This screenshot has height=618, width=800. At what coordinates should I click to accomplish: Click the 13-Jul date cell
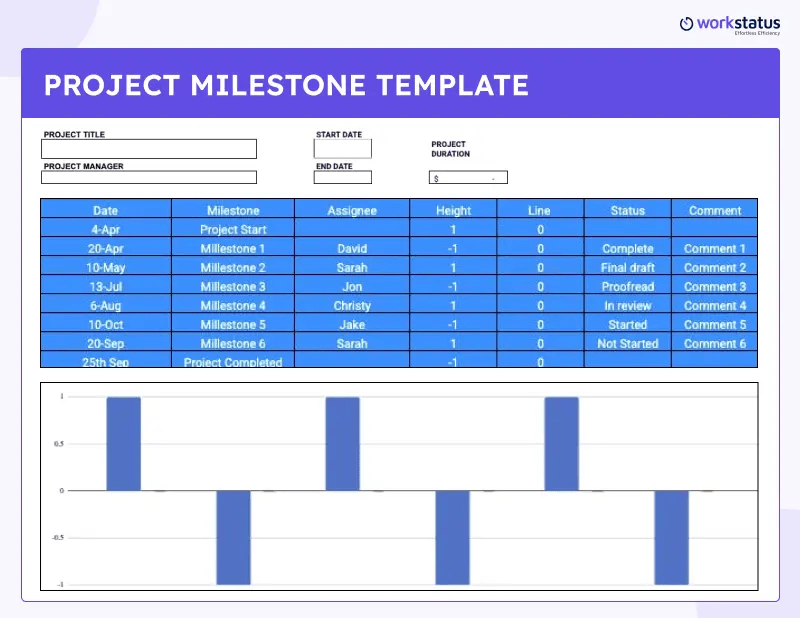coord(106,286)
